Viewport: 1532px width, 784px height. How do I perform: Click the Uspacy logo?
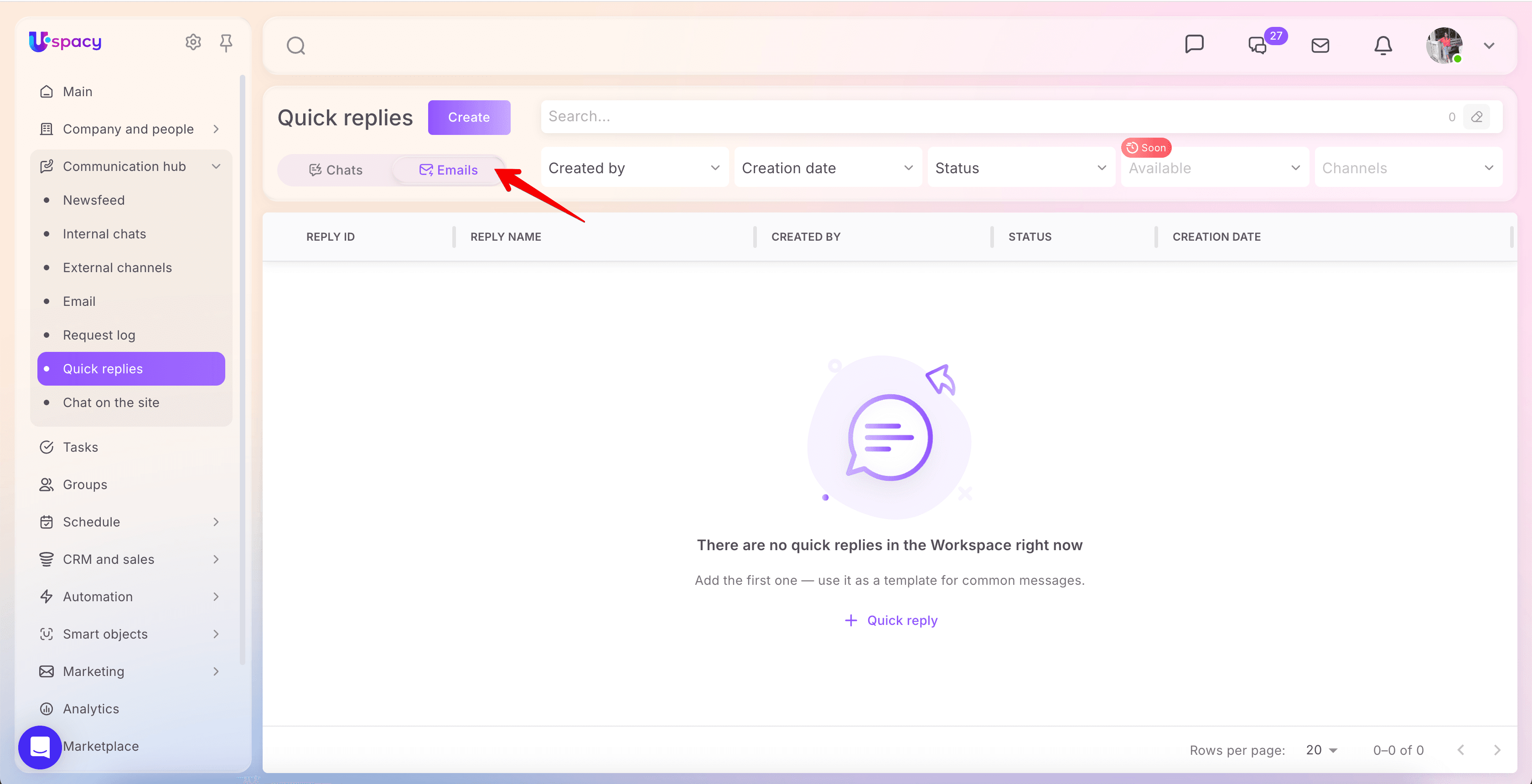click(x=65, y=41)
